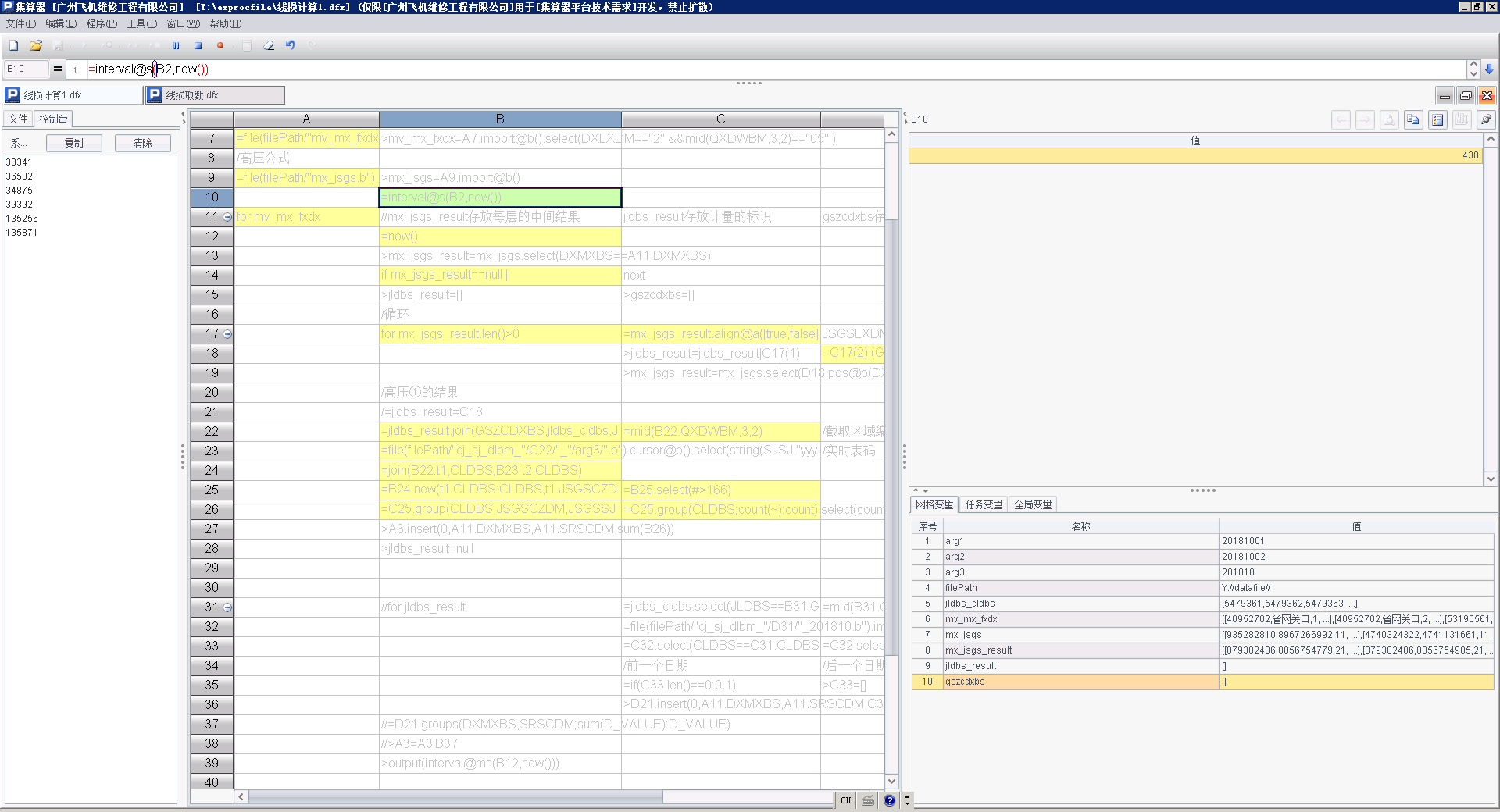Pause execution with the pause icon
1500x812 pixels.
coord(176,45)
